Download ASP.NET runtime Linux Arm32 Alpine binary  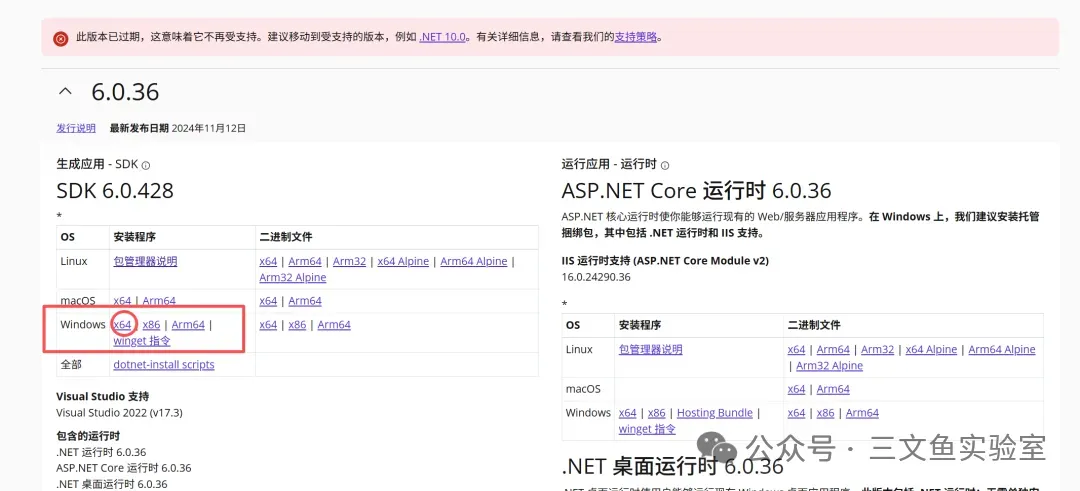pyautogui.click(x=829, y=366)
